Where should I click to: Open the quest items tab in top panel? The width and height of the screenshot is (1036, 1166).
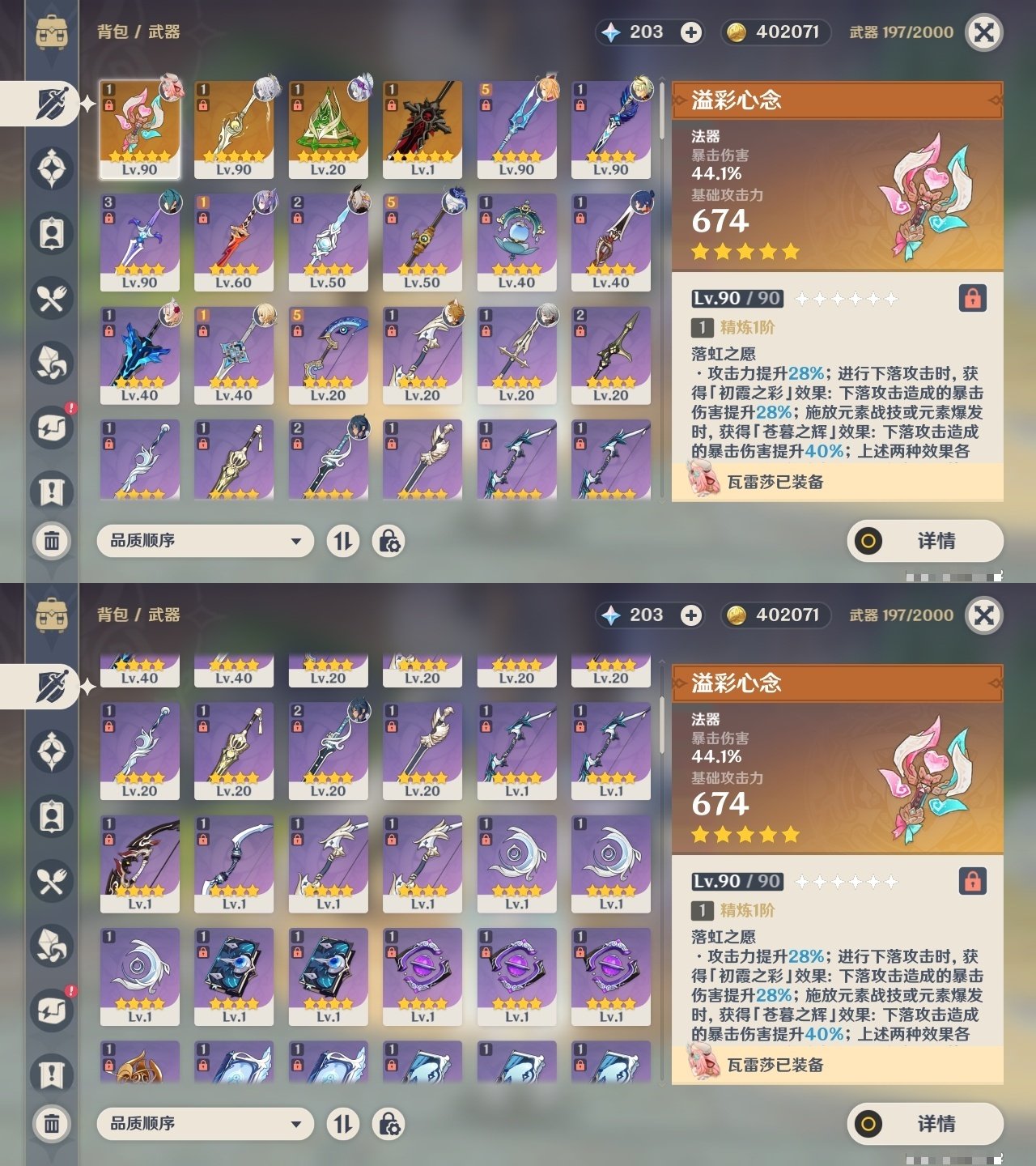52,492
